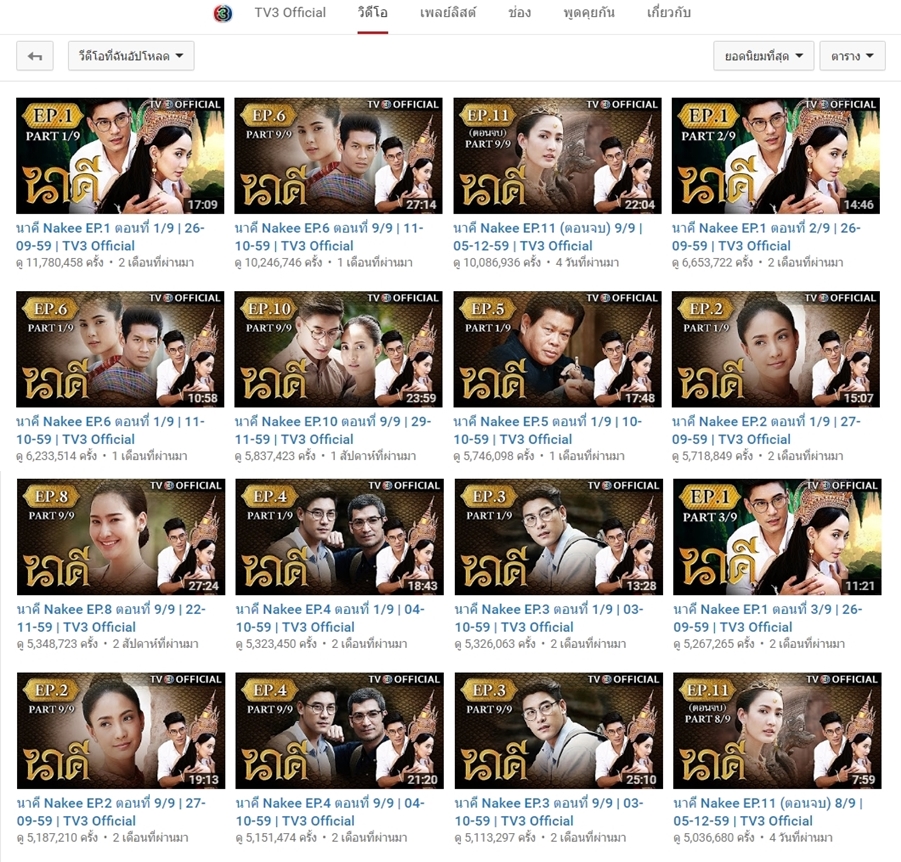Click the 6,233,514 views text

click(x=56, y=456)
